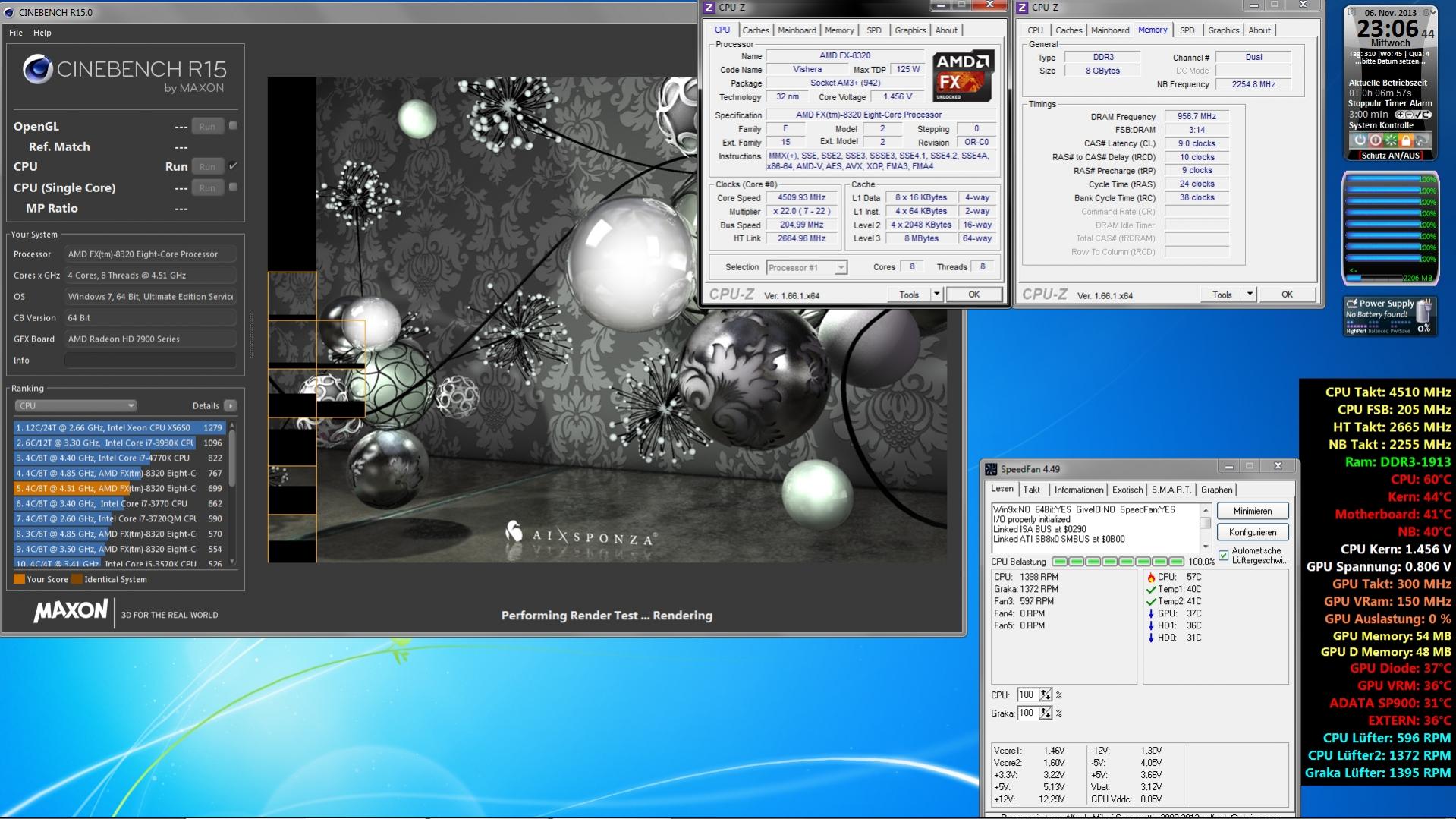
Task: Click the SpeedFan log scrollbar thumb
Action: 1205,523
